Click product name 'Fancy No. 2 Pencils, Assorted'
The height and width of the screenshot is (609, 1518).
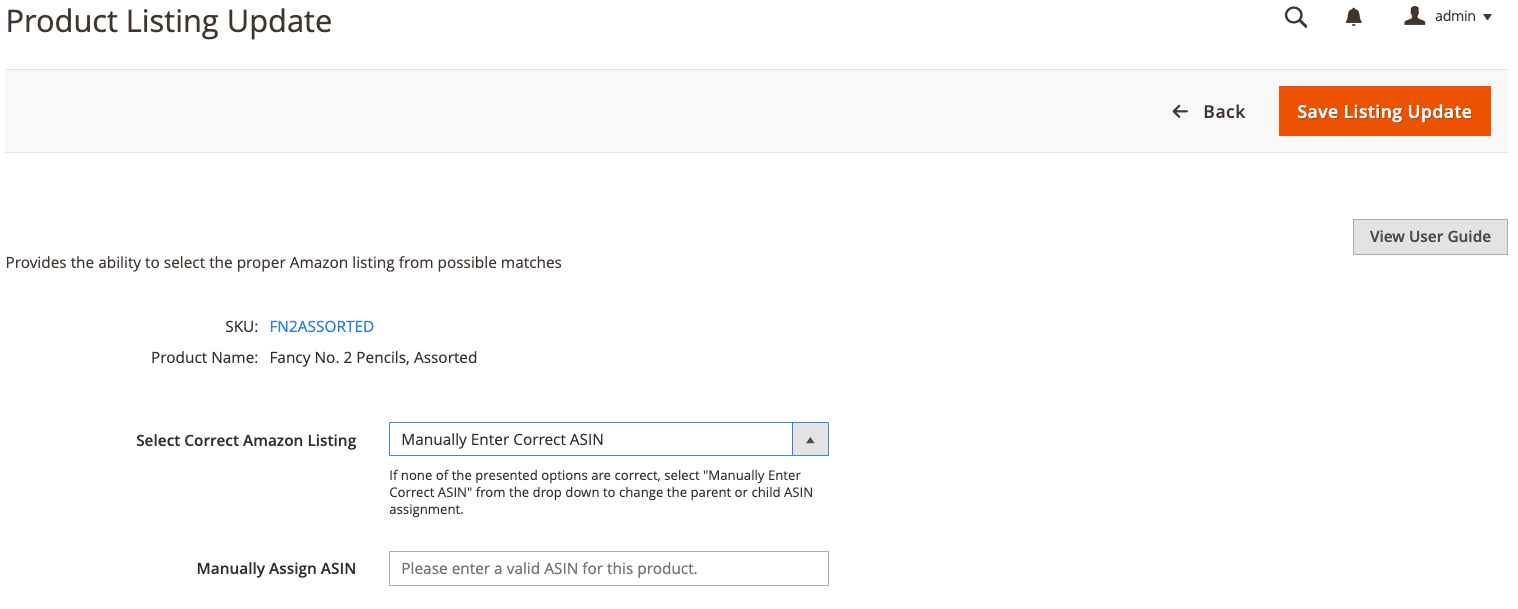pos(373,357)
